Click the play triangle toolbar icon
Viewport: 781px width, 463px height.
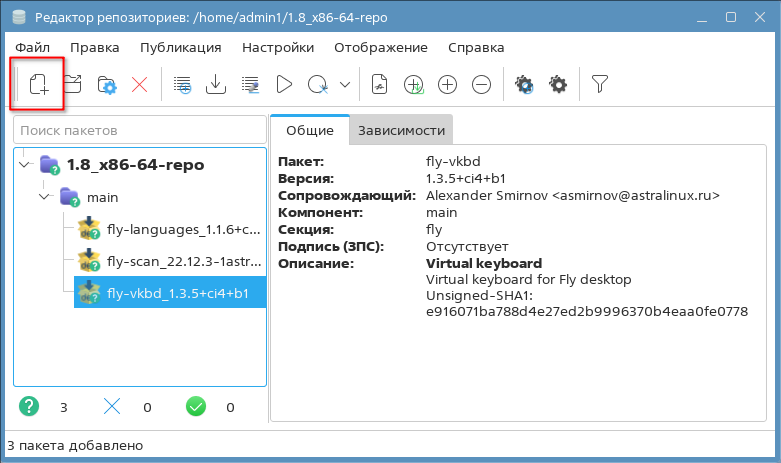click(283, 85)
